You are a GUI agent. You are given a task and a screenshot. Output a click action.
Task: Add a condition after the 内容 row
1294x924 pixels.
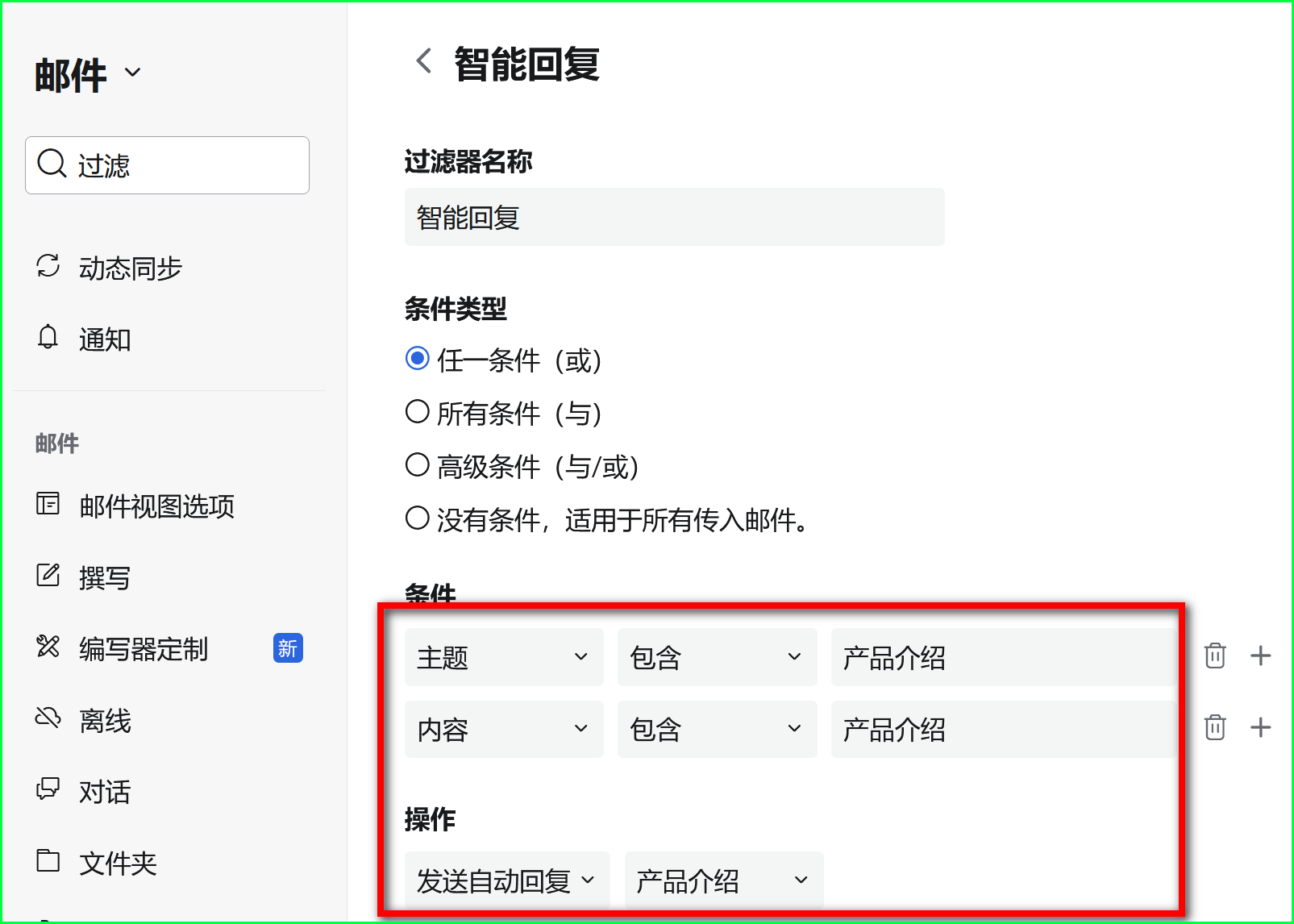tap(1260, 728)
